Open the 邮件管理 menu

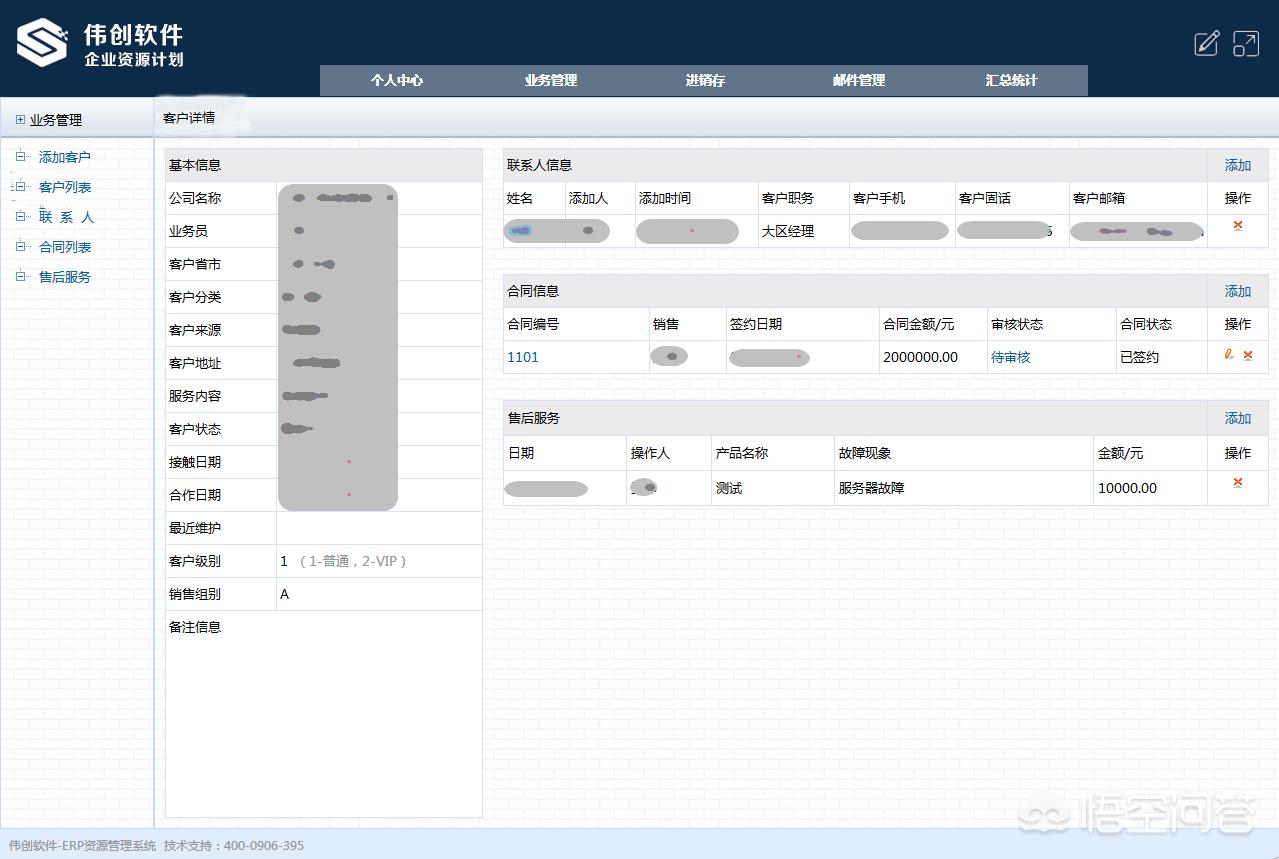coord(859,80)
